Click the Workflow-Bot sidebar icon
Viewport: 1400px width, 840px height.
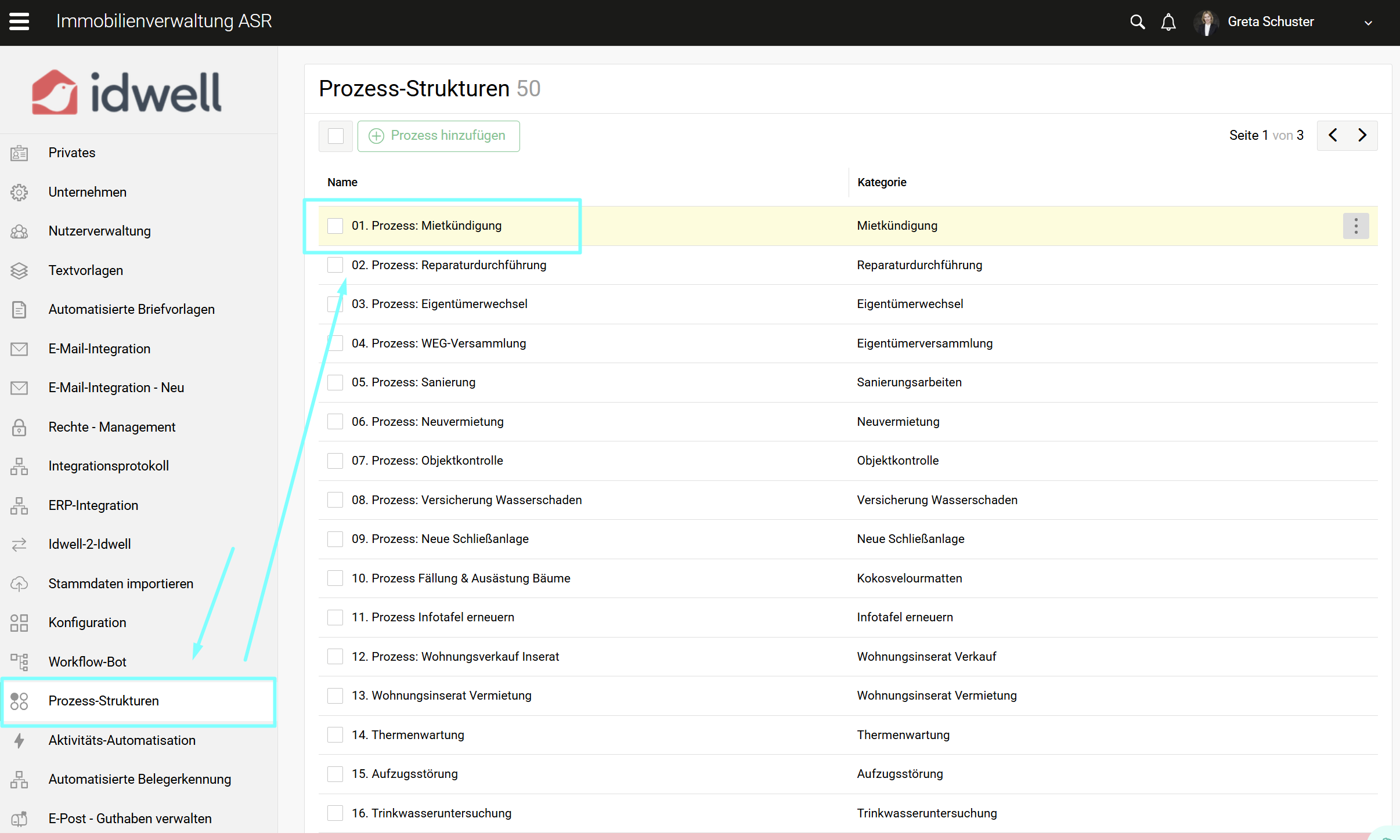[x=19, y=661]
